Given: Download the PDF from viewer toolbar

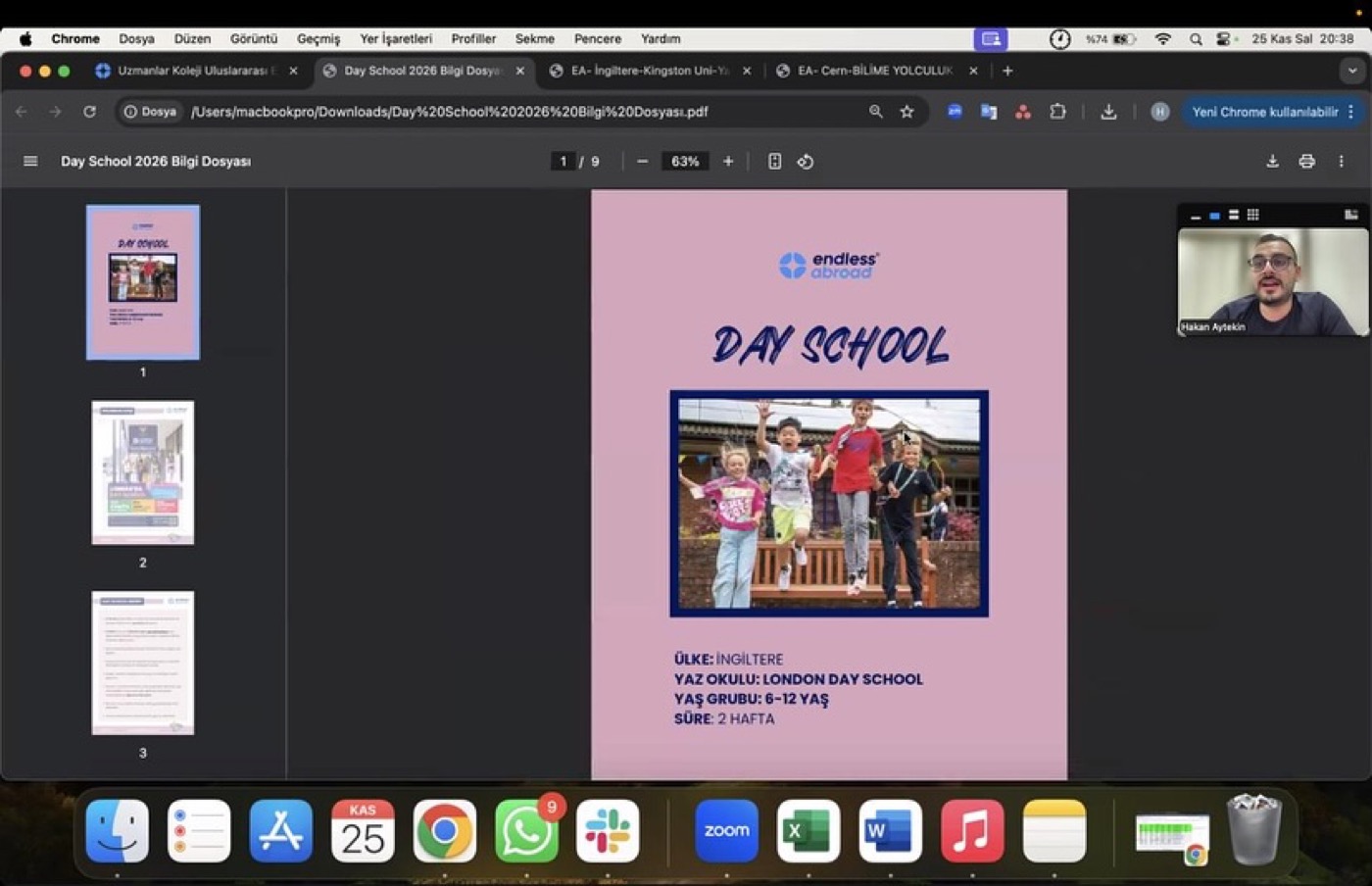Looking at the screenshot, I should click(x=1272, y=162).
